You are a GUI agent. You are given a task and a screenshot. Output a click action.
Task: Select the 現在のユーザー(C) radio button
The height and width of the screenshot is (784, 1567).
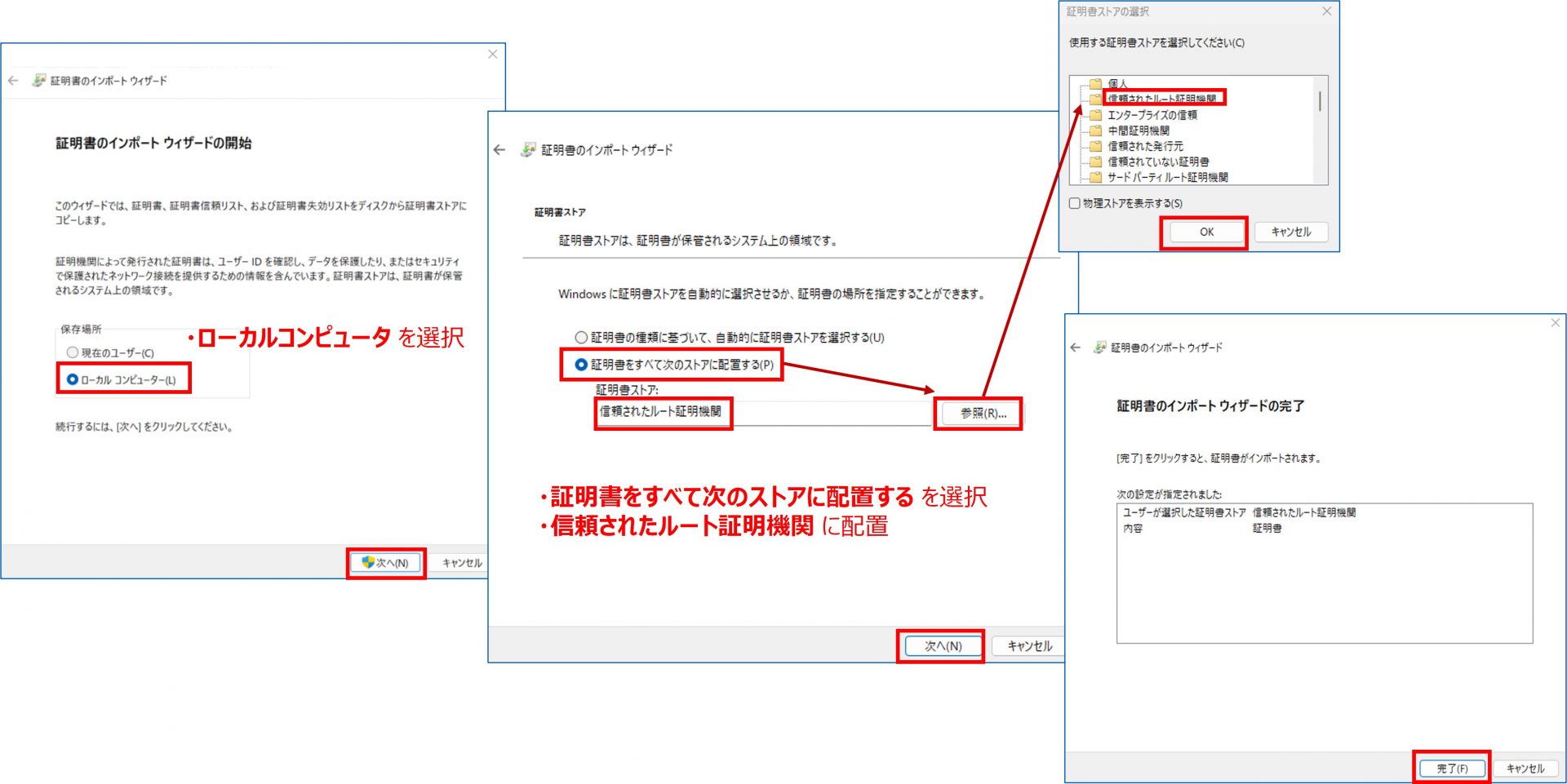click(73, 352)
